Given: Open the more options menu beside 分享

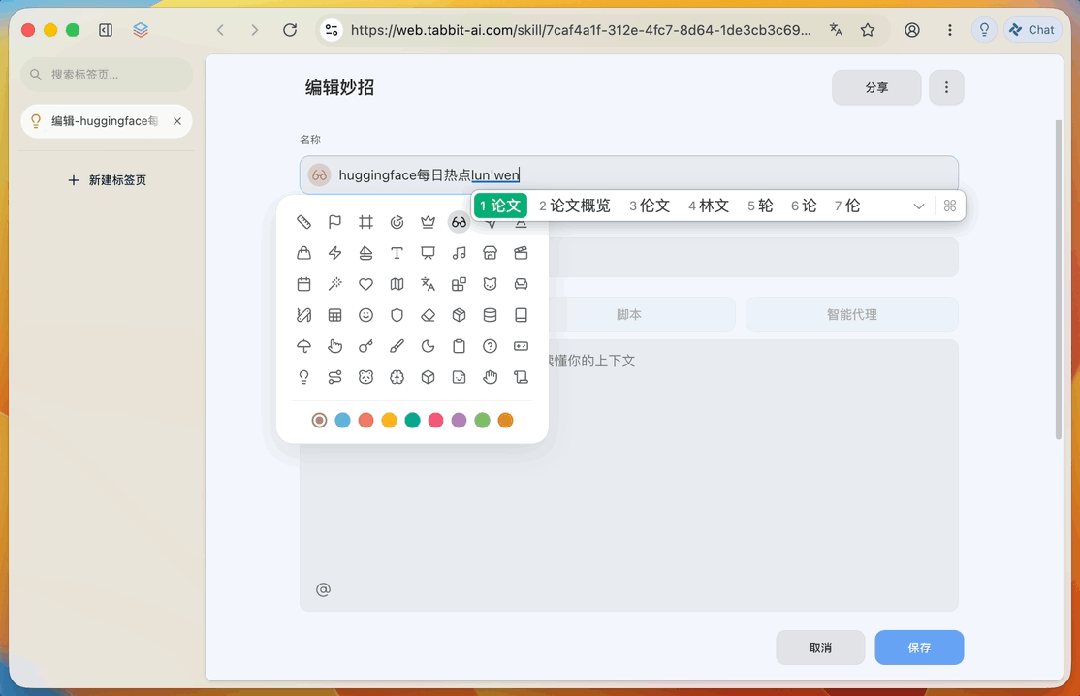Looking at the screenshot, I should coord(946,88).
